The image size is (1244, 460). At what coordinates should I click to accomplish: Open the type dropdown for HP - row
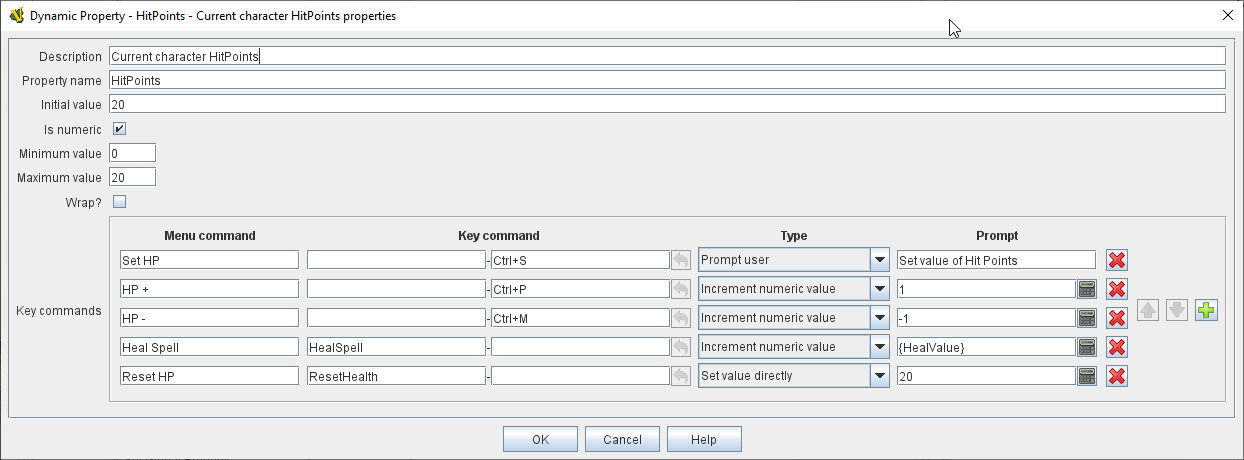coord(879,318)
